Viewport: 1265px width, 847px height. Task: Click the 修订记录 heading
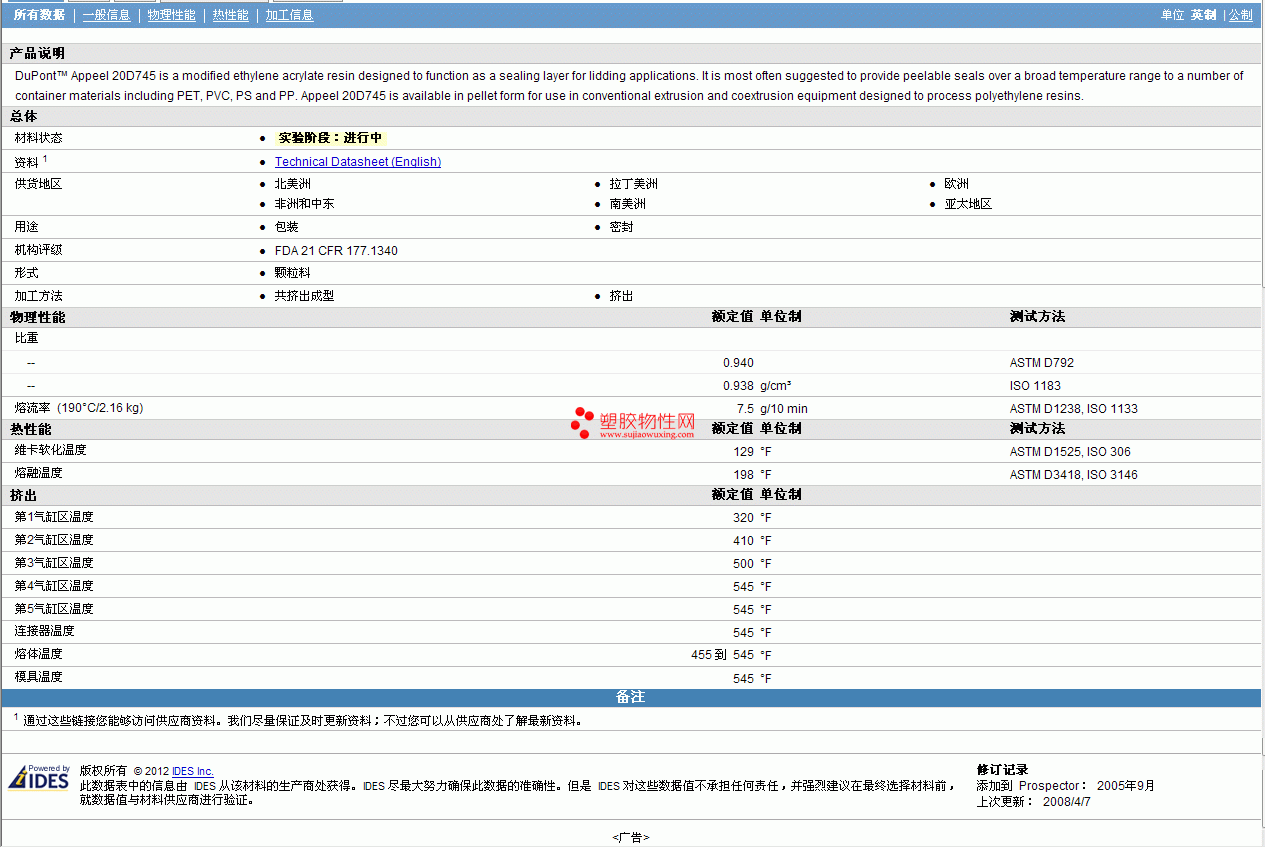1002,770
